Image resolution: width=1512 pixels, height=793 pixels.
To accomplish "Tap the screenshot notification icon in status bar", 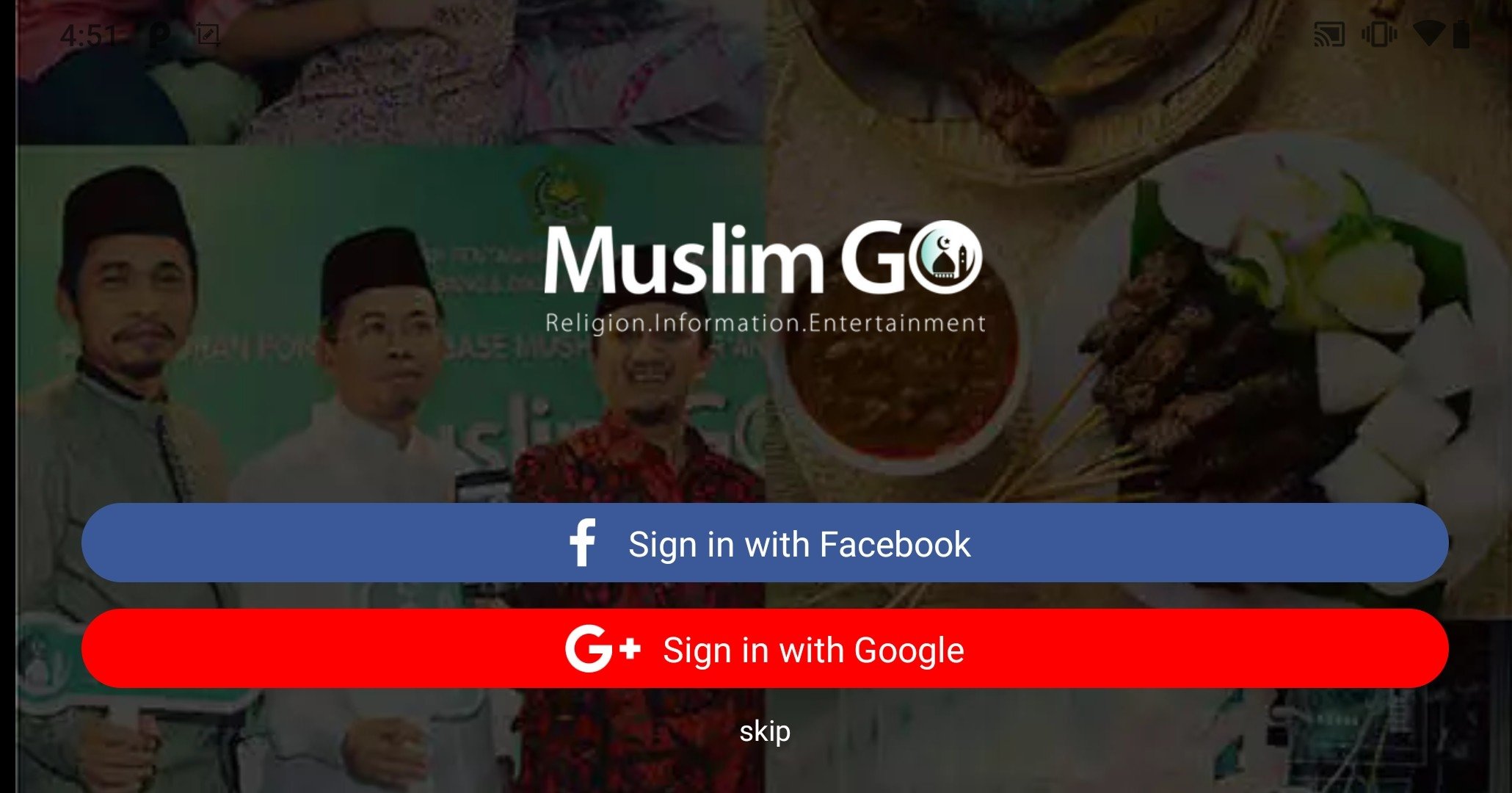I will click(x=208, y=34).
